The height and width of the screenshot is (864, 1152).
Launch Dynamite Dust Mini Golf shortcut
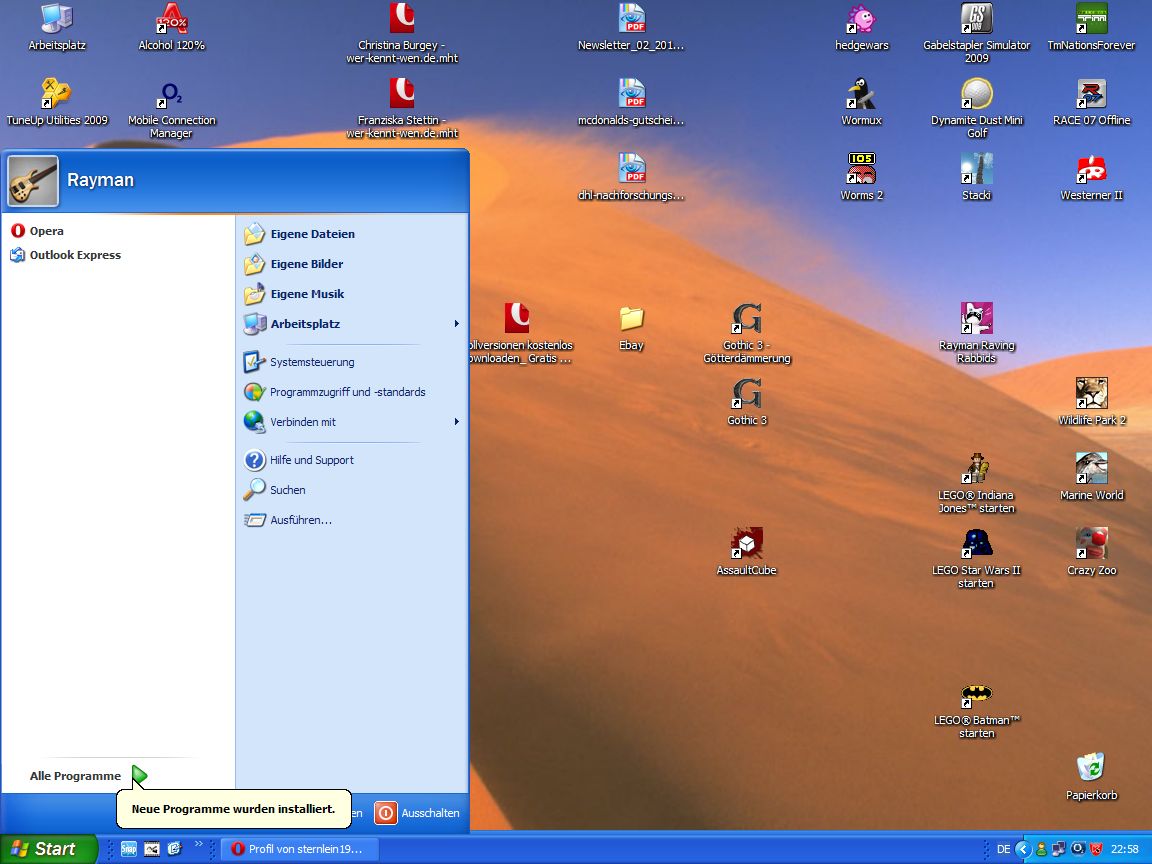click(x=976, y=109)
